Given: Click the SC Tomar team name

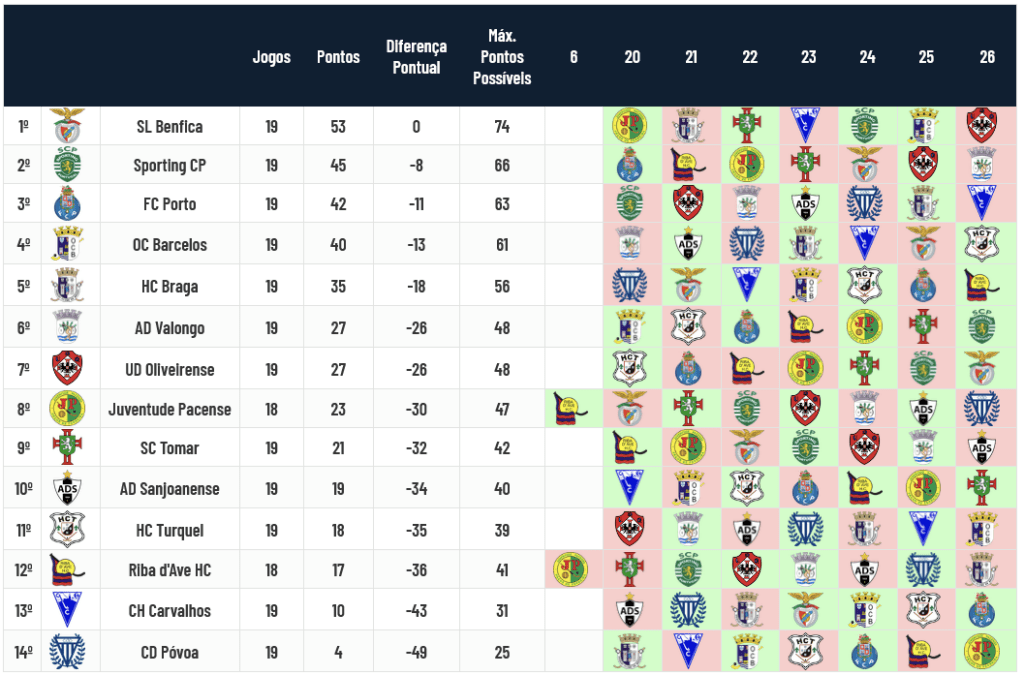Looking at the screenshot, I should point(170,448).
